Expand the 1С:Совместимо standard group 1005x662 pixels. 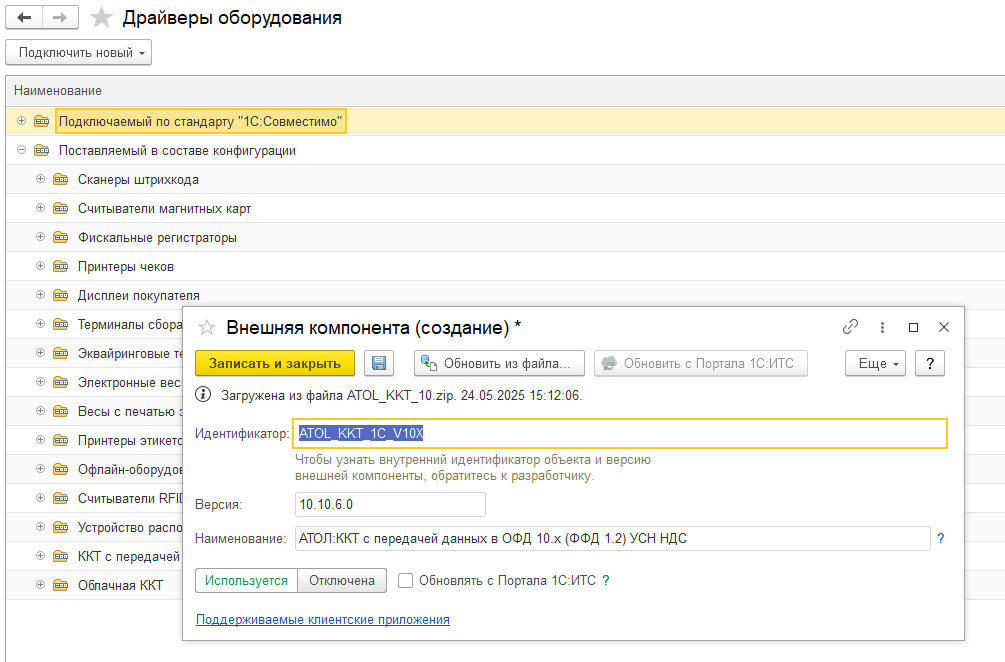pos(22,122)
